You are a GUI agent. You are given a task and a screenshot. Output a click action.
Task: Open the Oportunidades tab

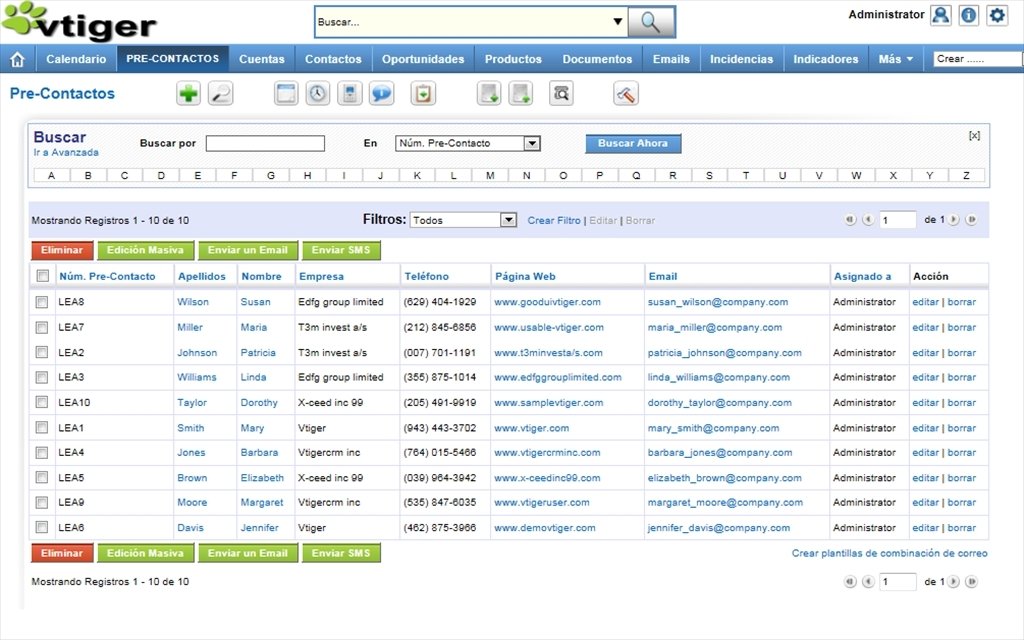tap(423, 59)
